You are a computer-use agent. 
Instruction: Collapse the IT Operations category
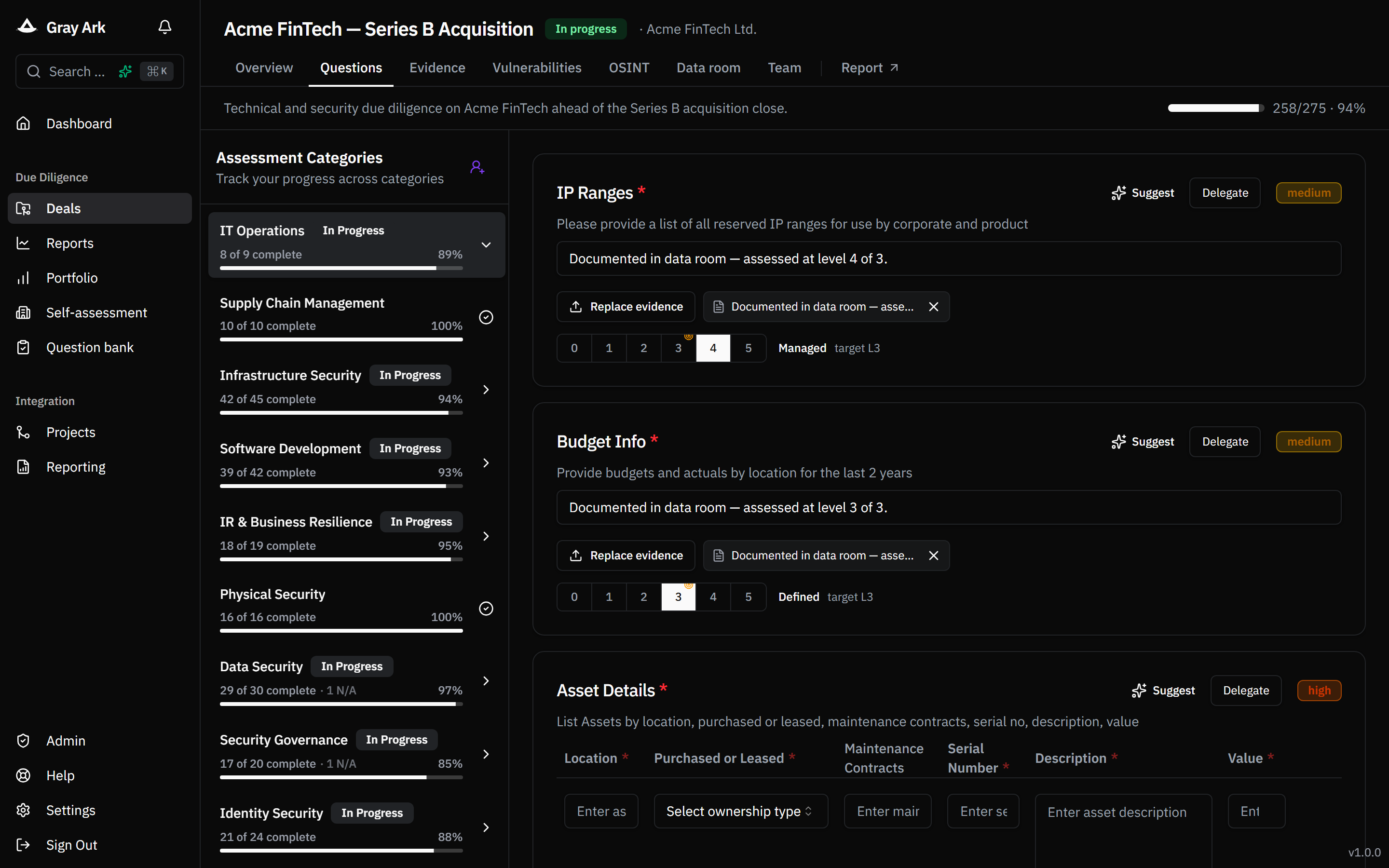click(x=486, y=245)
